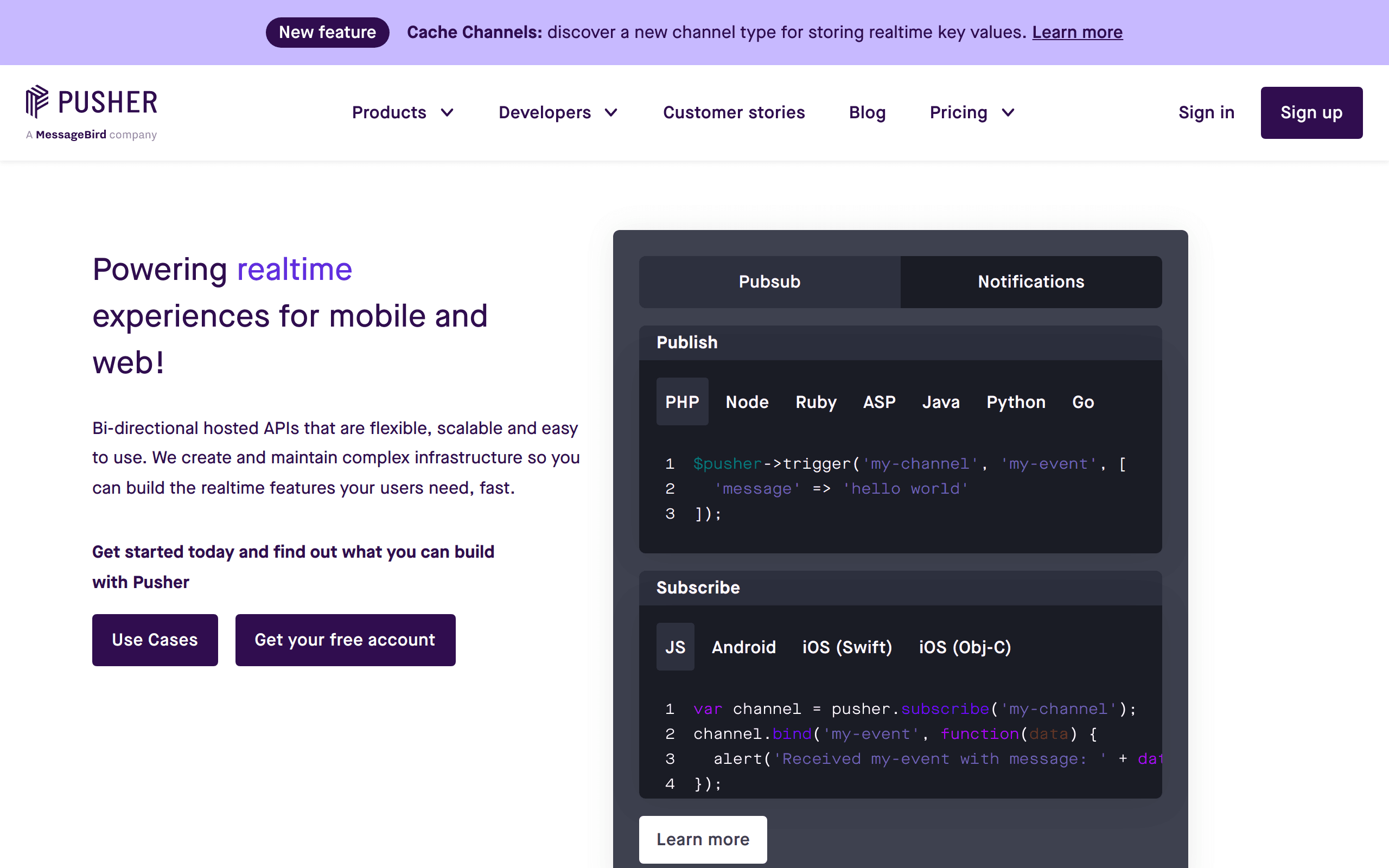The image size is (1389, 868).
Task: Open the Developers dropdown menu
Action: (x=558, y=112)
